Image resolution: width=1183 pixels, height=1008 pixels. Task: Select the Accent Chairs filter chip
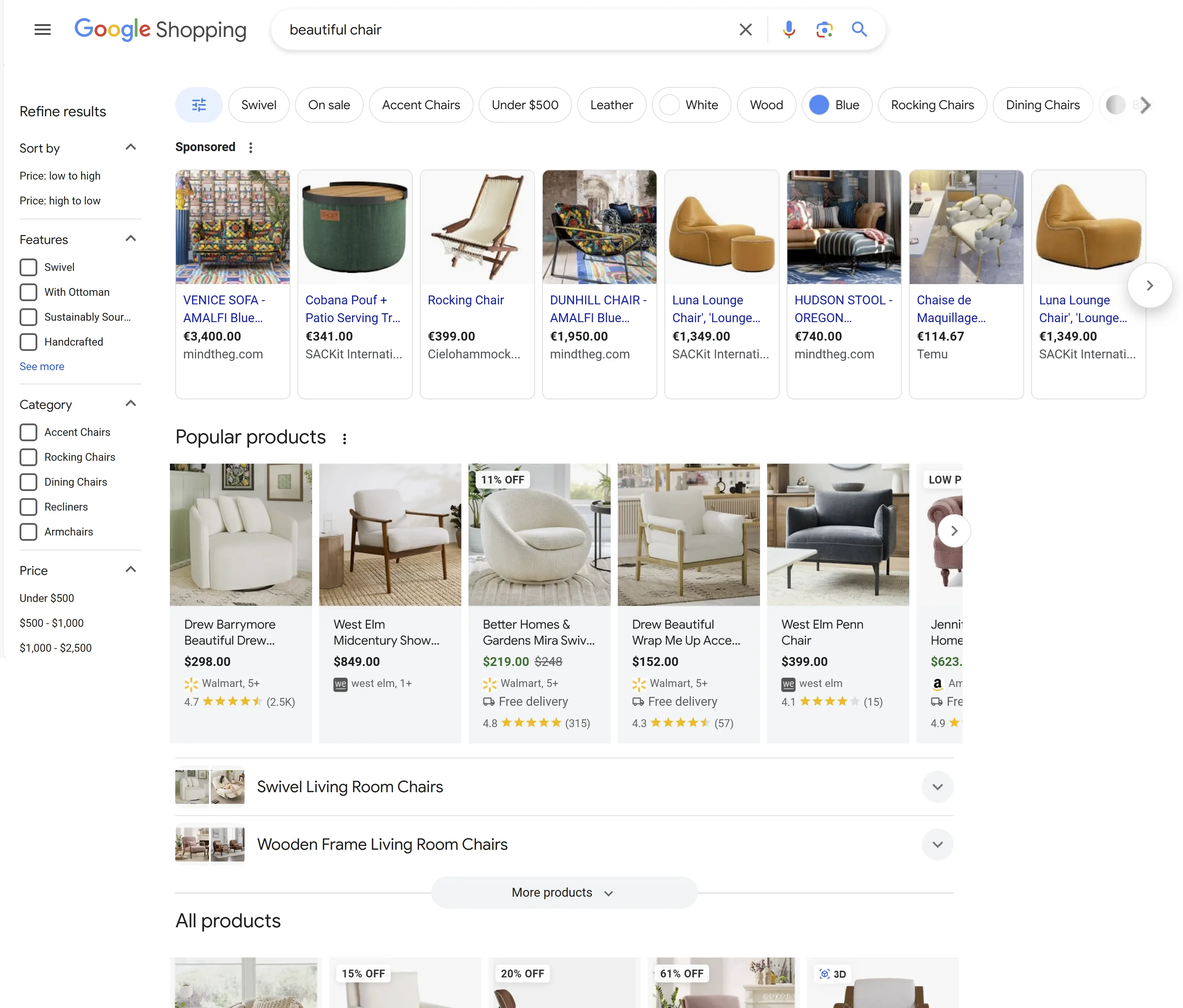421,105
